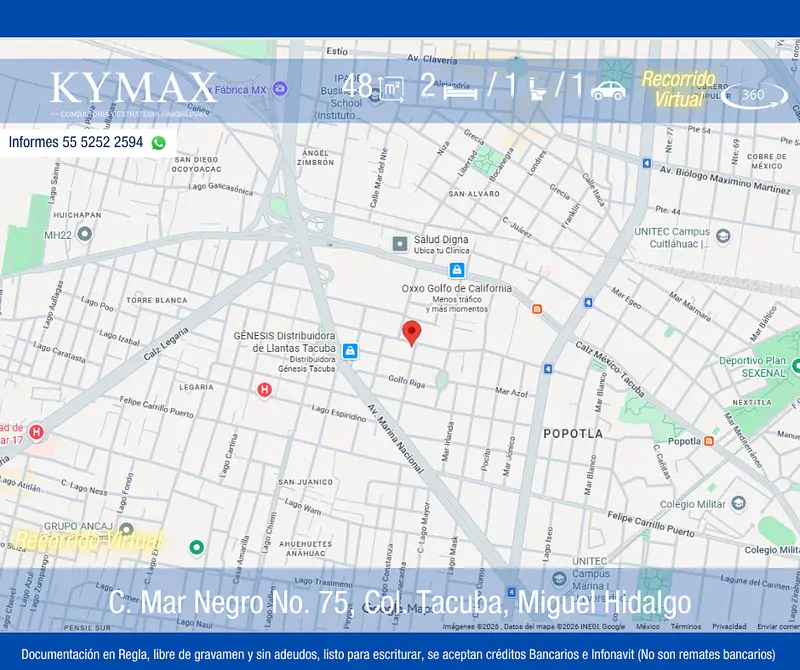Image resolution: width=800 pixels, height=670 pixels.
Task: Click the SAN ALVARO neighborhood label
Action: (474, 193)
